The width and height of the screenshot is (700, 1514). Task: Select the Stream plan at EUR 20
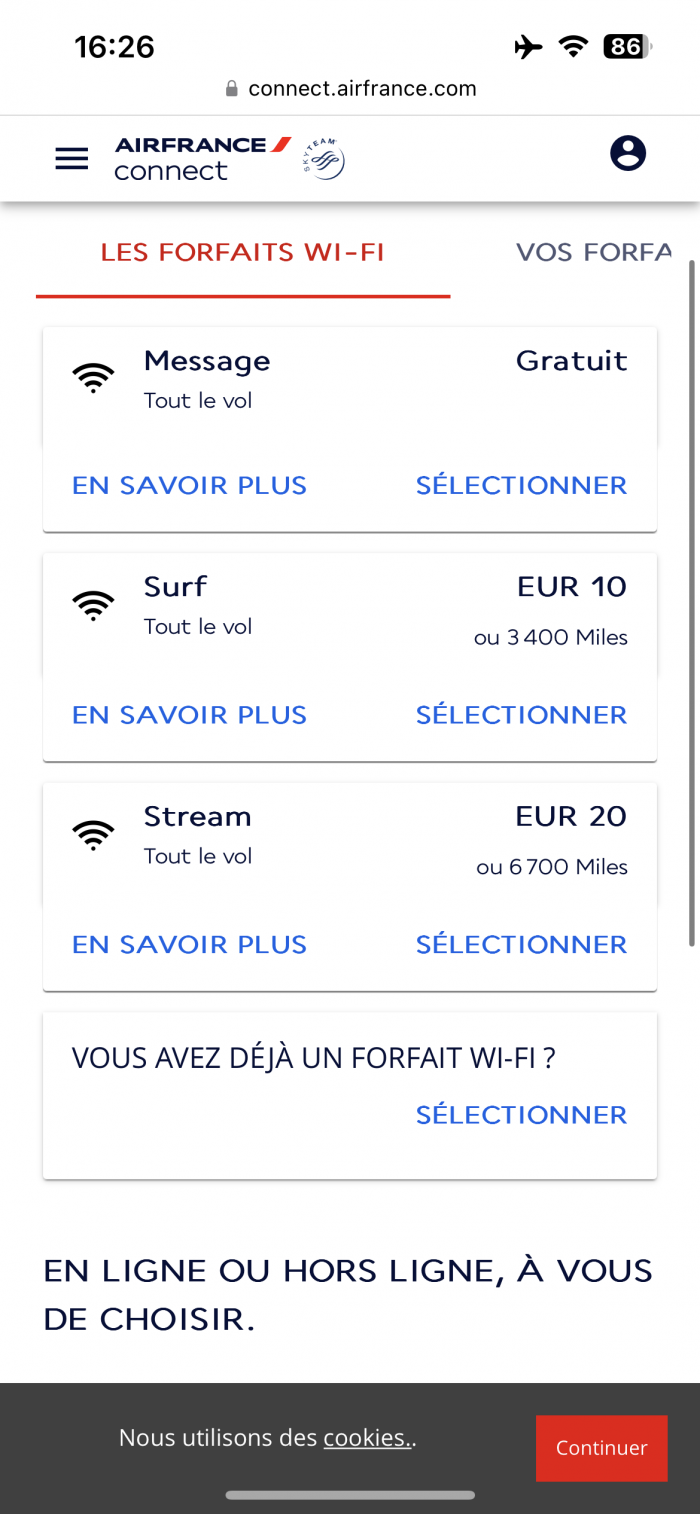[522, 945]
